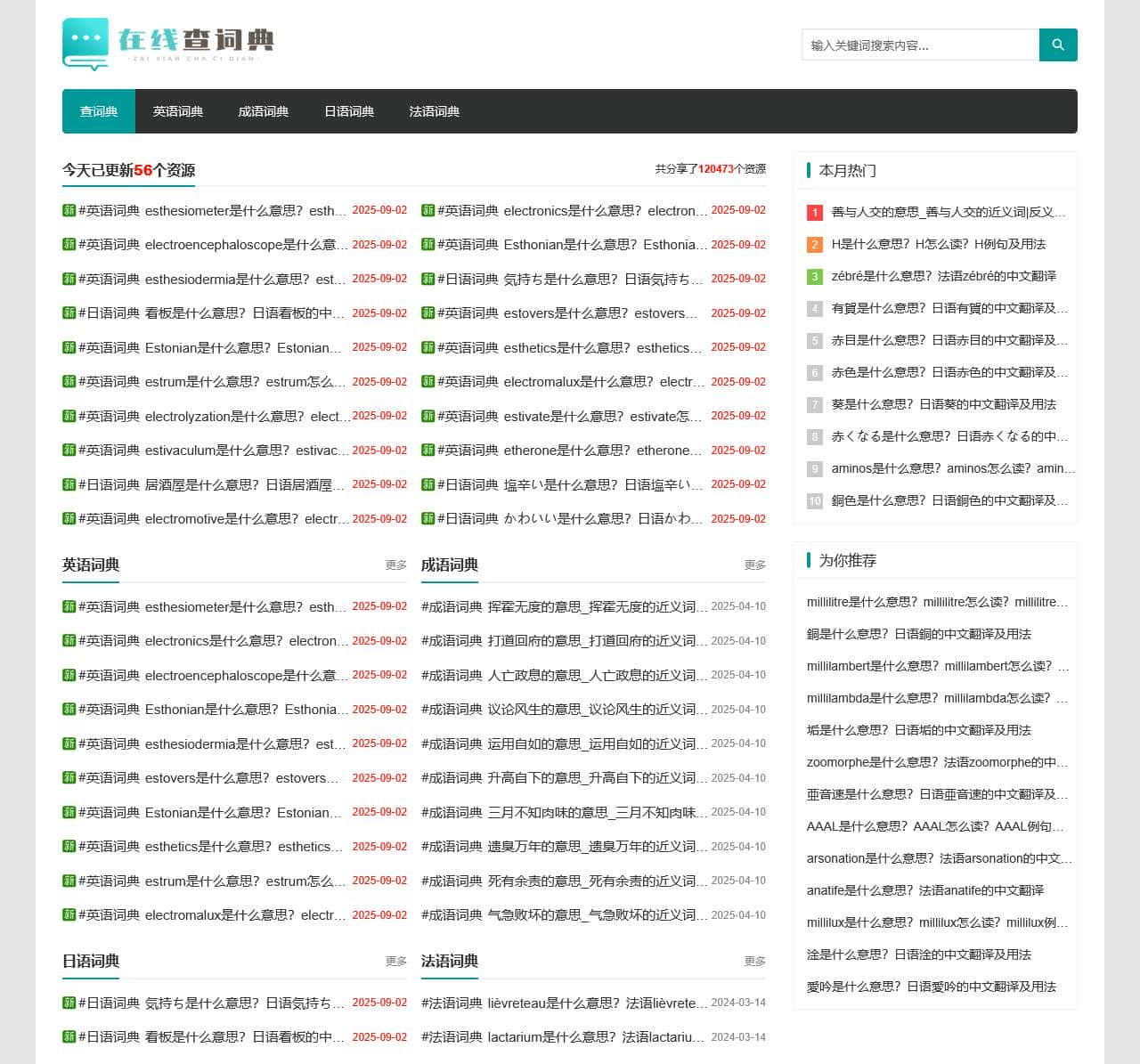Viewport: 1140px width, 1064px height.
Task: Go to 日语词典 navigation tab
Action: pos(349,111)
